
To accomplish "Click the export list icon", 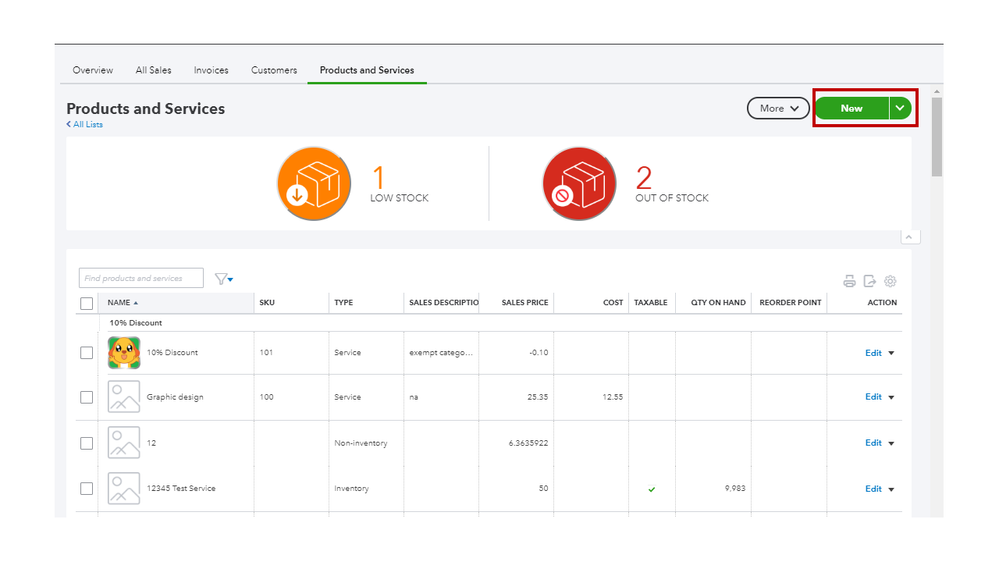I will pyautogui.click(x=870, y=281).
